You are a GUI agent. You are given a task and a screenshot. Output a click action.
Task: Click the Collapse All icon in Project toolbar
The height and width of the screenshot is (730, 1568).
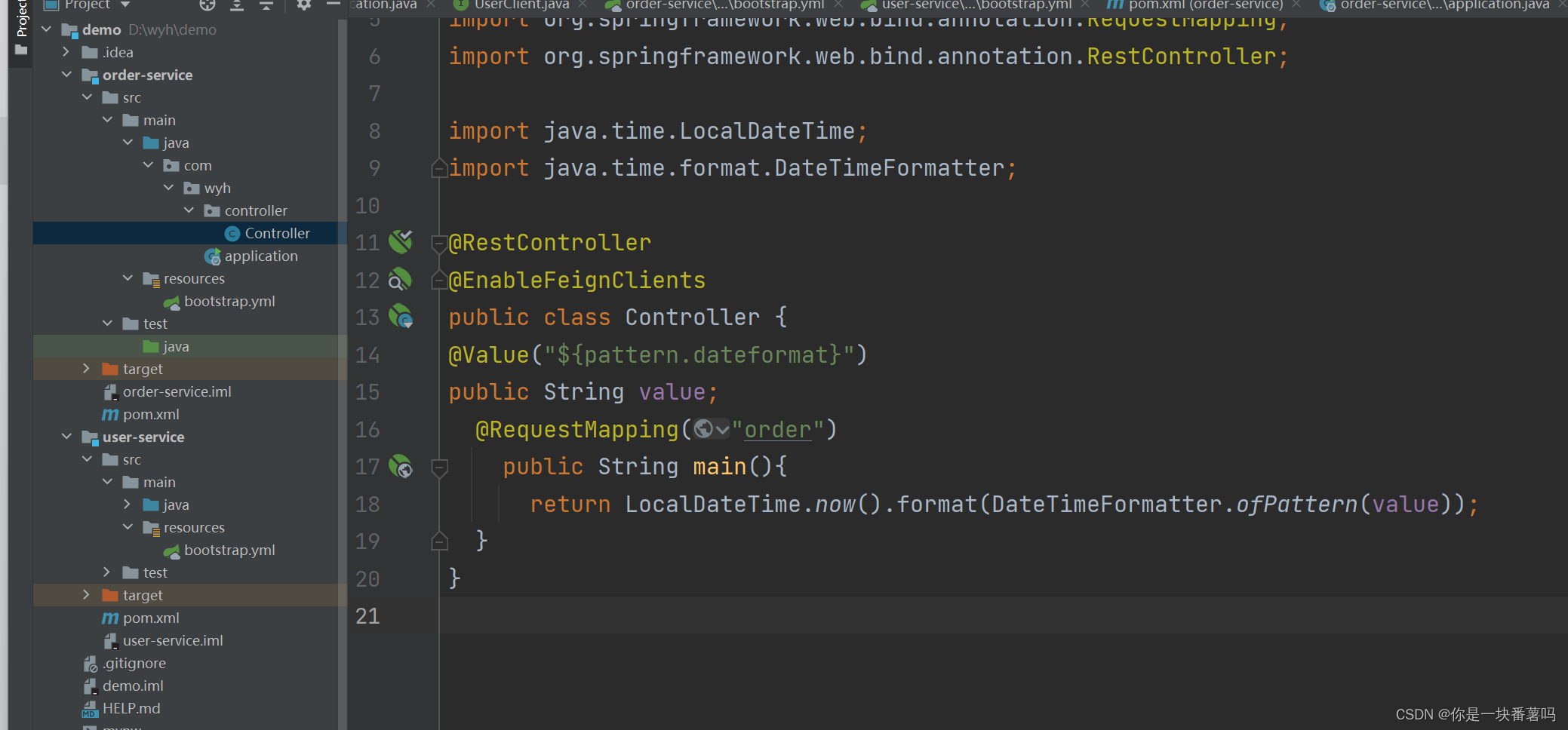[x=266, y=5]
